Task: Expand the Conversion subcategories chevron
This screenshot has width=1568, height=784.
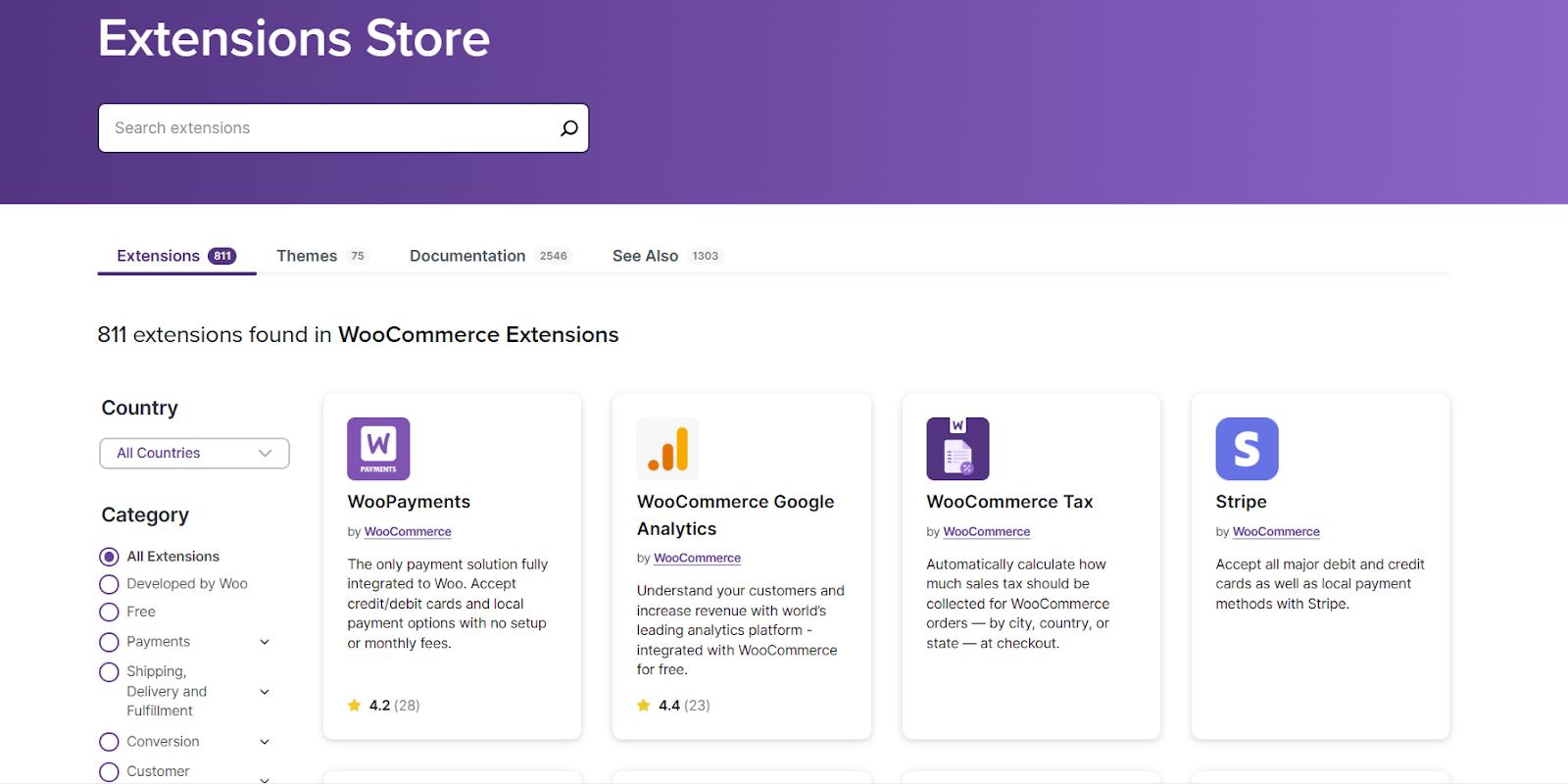Action: tap(265, 742)
